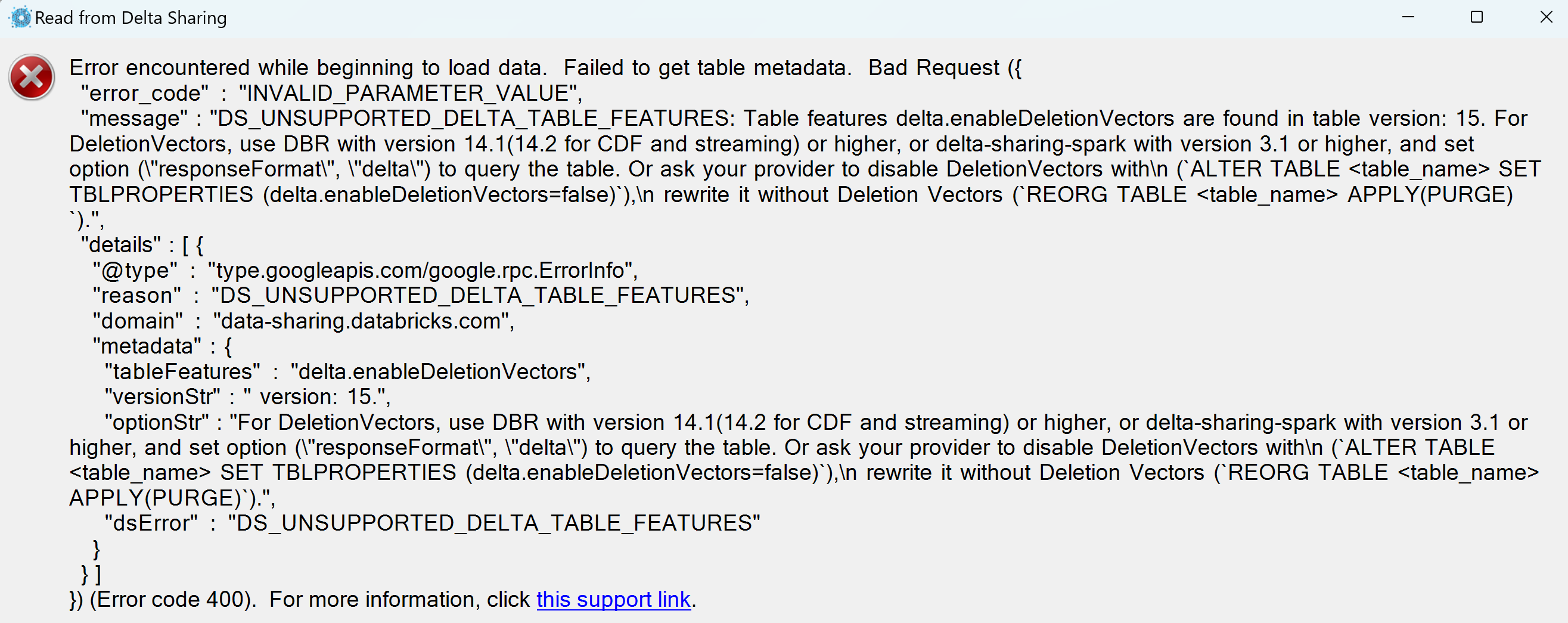Screen dimensions: 1568x623
Task: Click the "@type" googleapis ErrorInfo line
Action: point(365,271)
